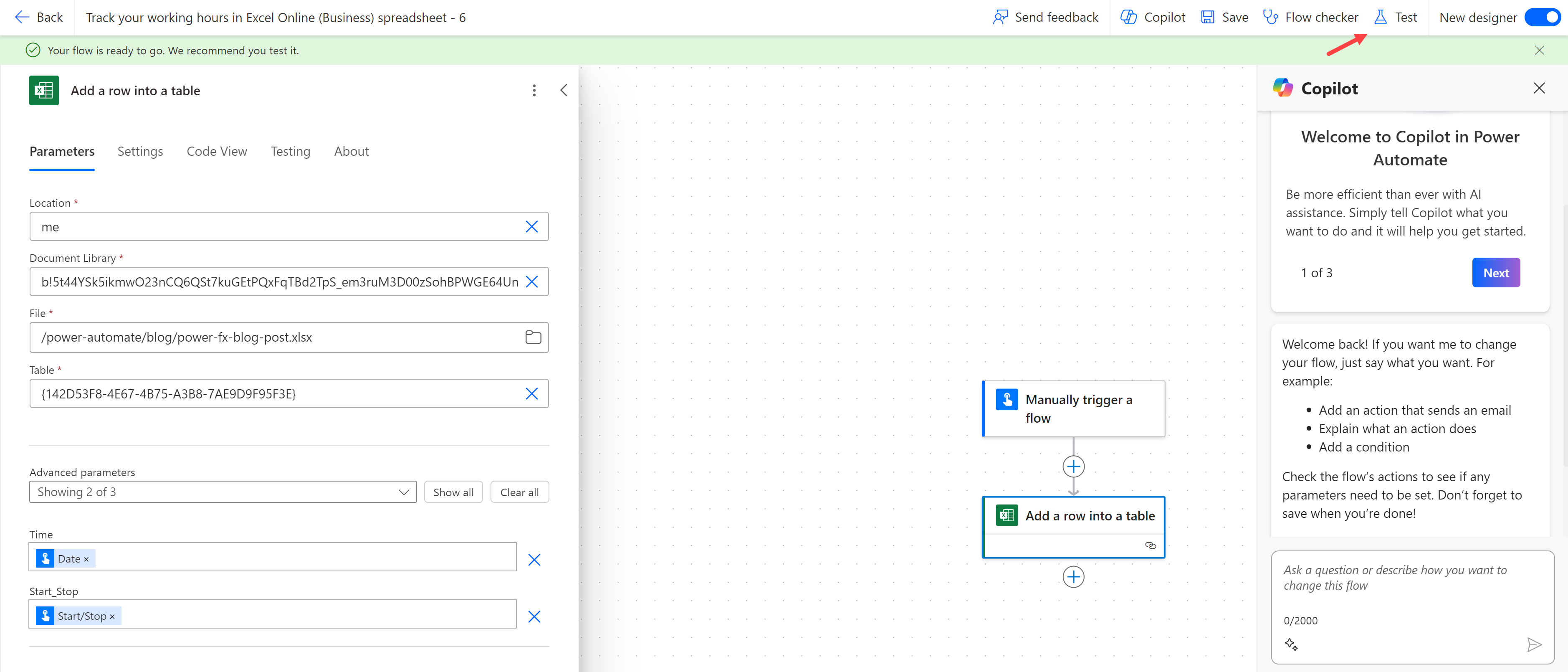Click the Flow checker stethoscope icon
This screenshot has width=1568, height=672.
1270,17
